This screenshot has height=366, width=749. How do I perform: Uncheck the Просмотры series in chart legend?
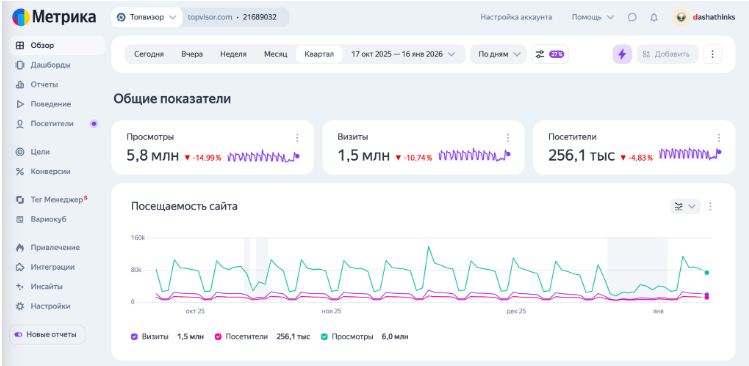pyautogui.click(x=324, y=336)
